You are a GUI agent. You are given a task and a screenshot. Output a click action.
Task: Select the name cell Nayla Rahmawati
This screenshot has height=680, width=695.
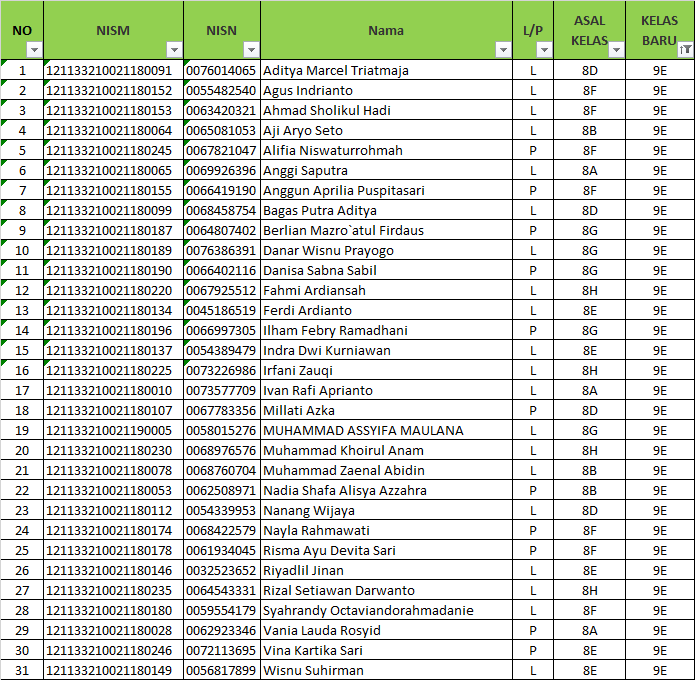[x=387, y=530]
